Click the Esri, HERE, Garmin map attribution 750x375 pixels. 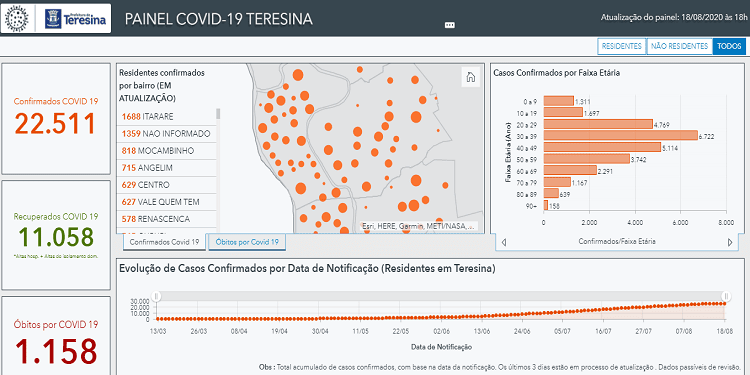pos(419,226)
